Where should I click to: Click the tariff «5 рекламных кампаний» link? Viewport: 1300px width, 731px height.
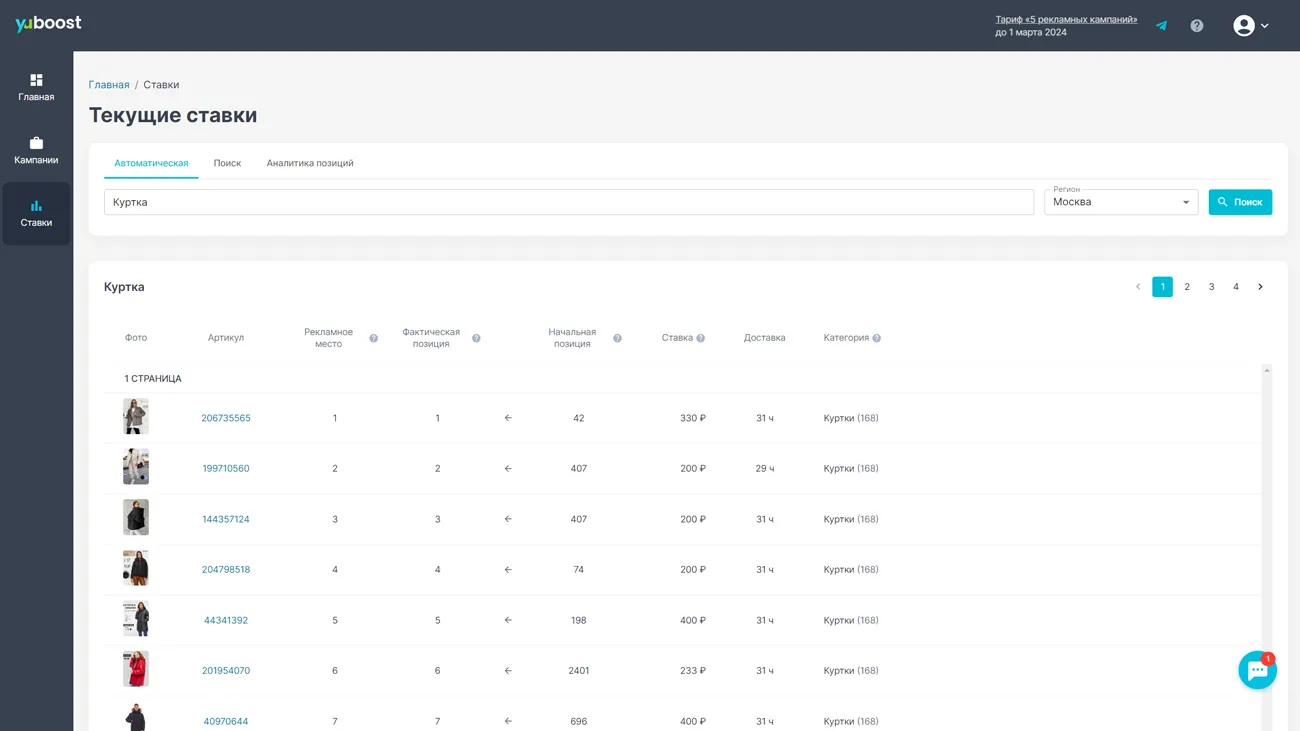[1065, 19]
